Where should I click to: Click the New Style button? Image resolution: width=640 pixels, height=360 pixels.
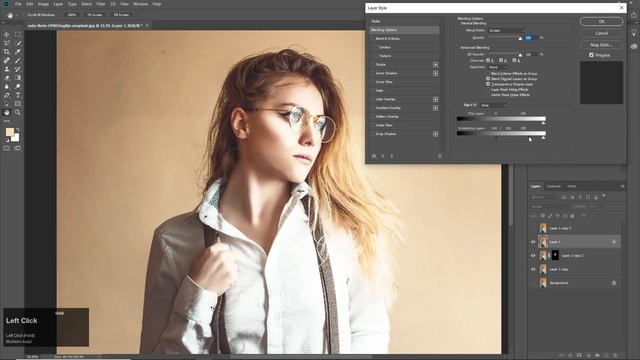[602, 44]
